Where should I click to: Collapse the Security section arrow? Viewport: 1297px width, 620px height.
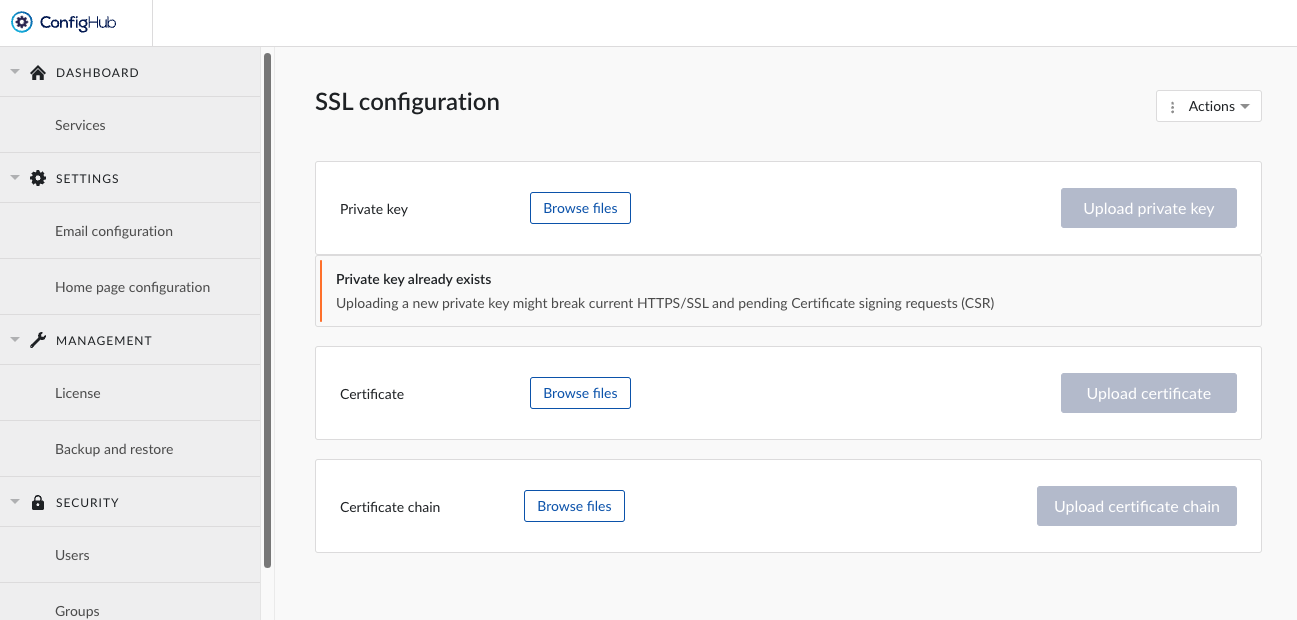(x=15, y=502)
